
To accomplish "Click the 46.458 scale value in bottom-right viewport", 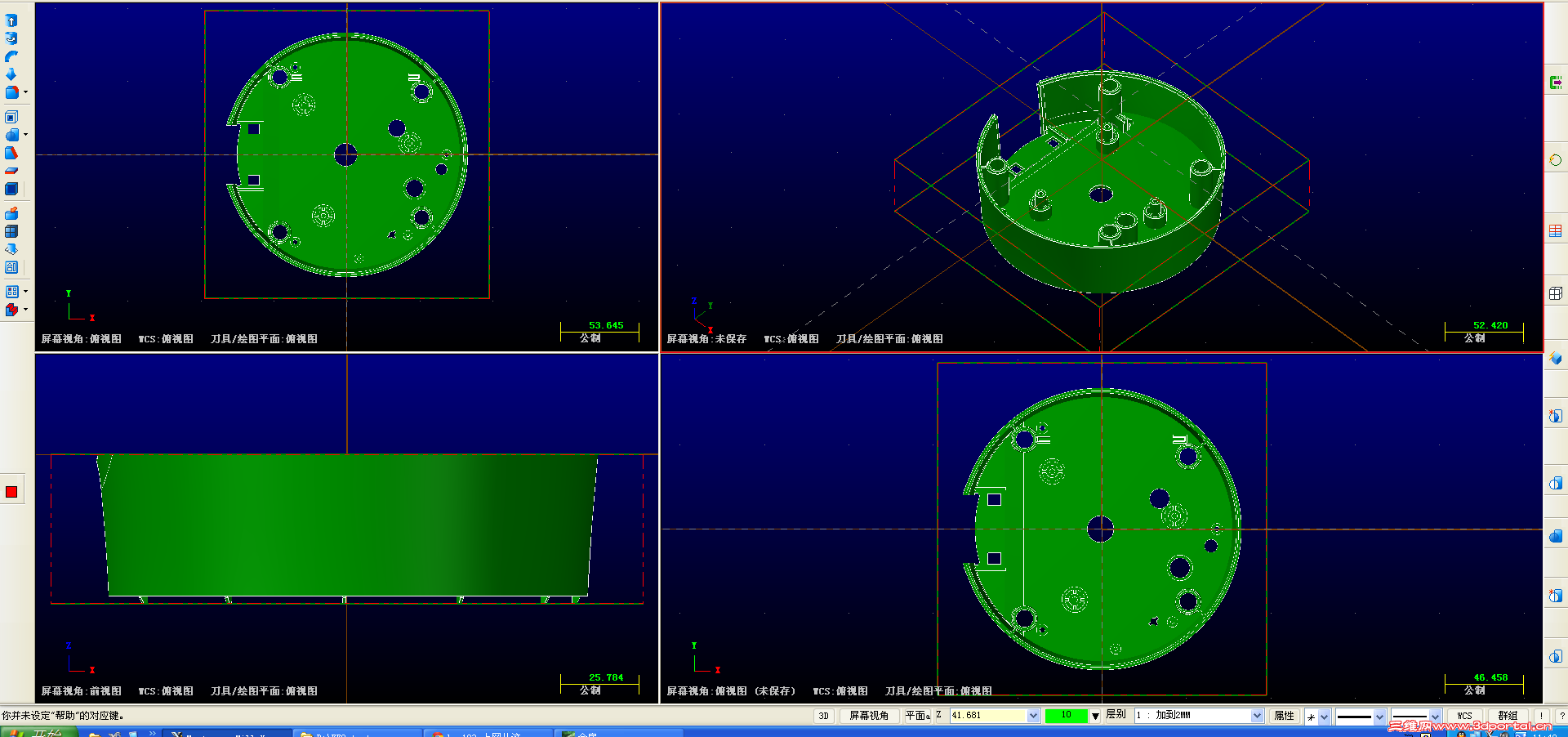I will click(x=1490, y=677).
